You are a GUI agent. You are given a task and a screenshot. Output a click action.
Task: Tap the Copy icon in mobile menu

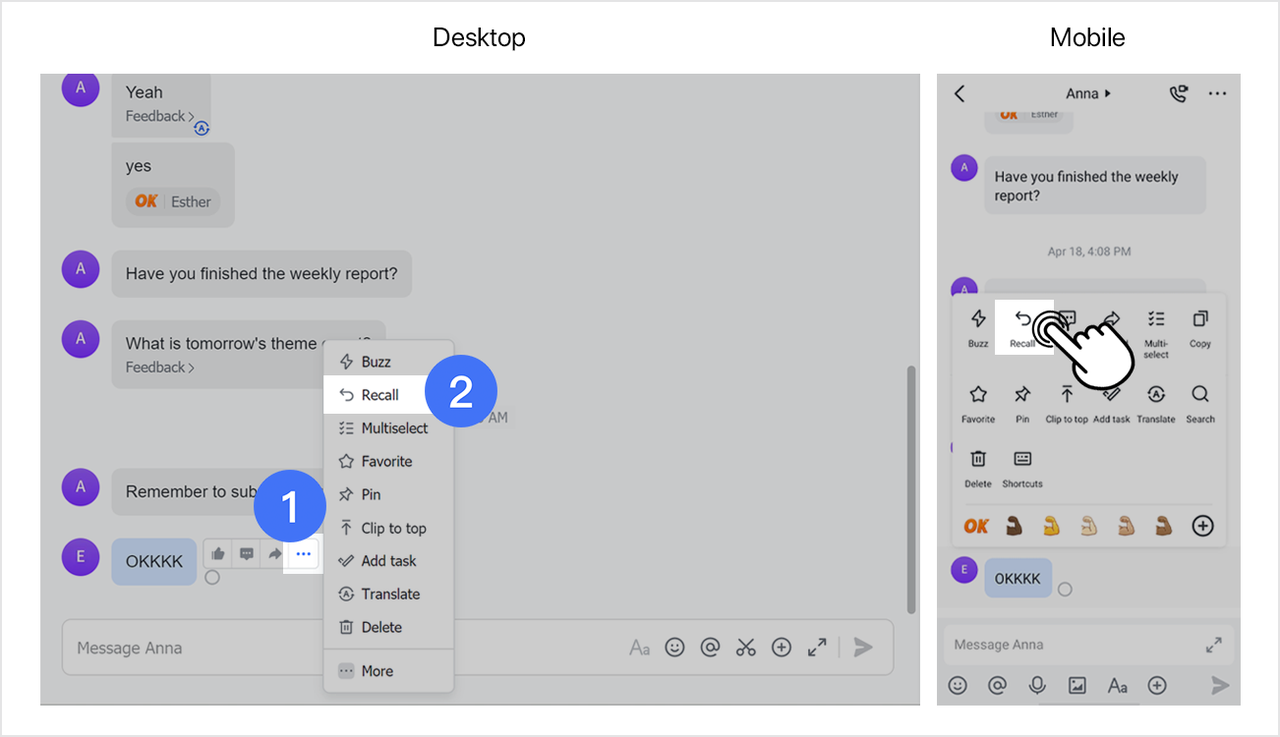point(1200,328)
